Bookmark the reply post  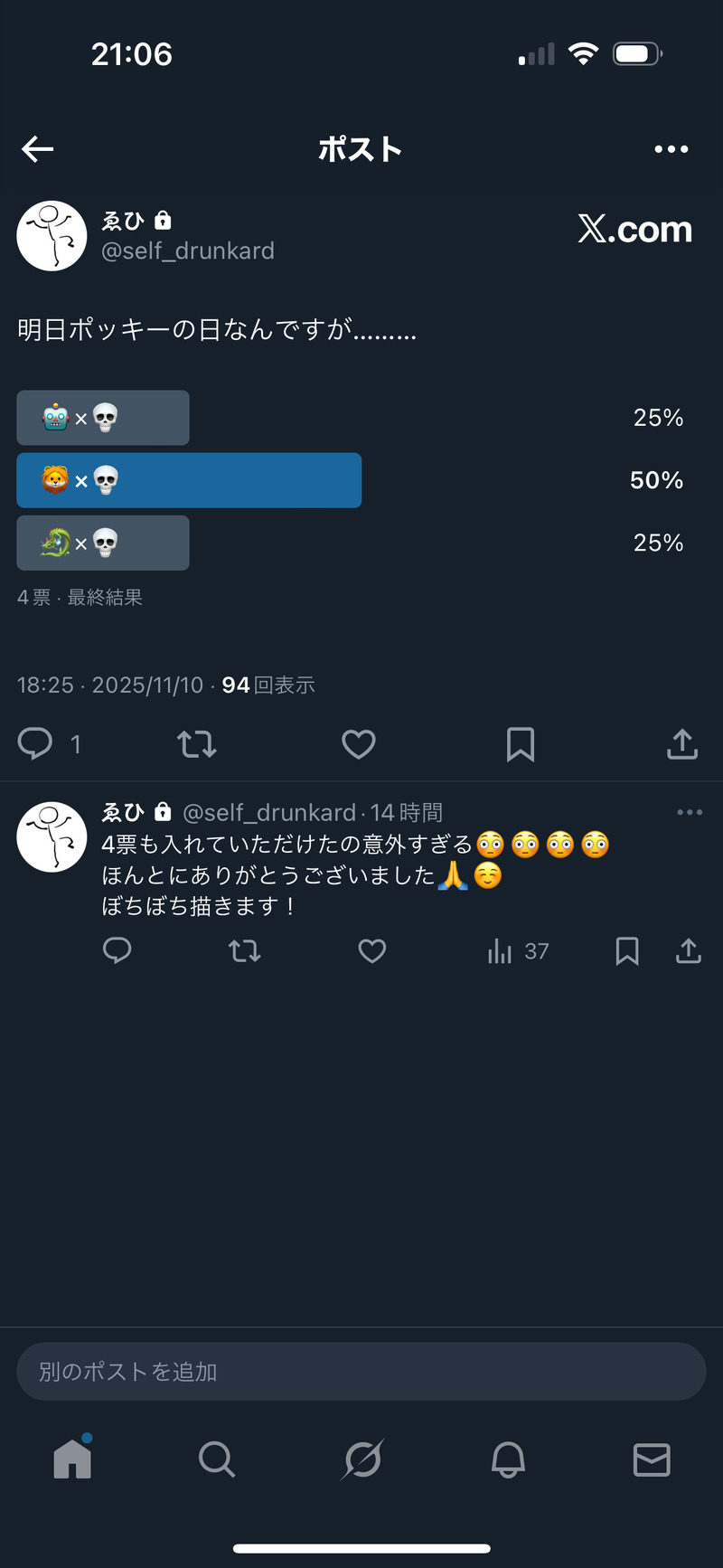627,951
